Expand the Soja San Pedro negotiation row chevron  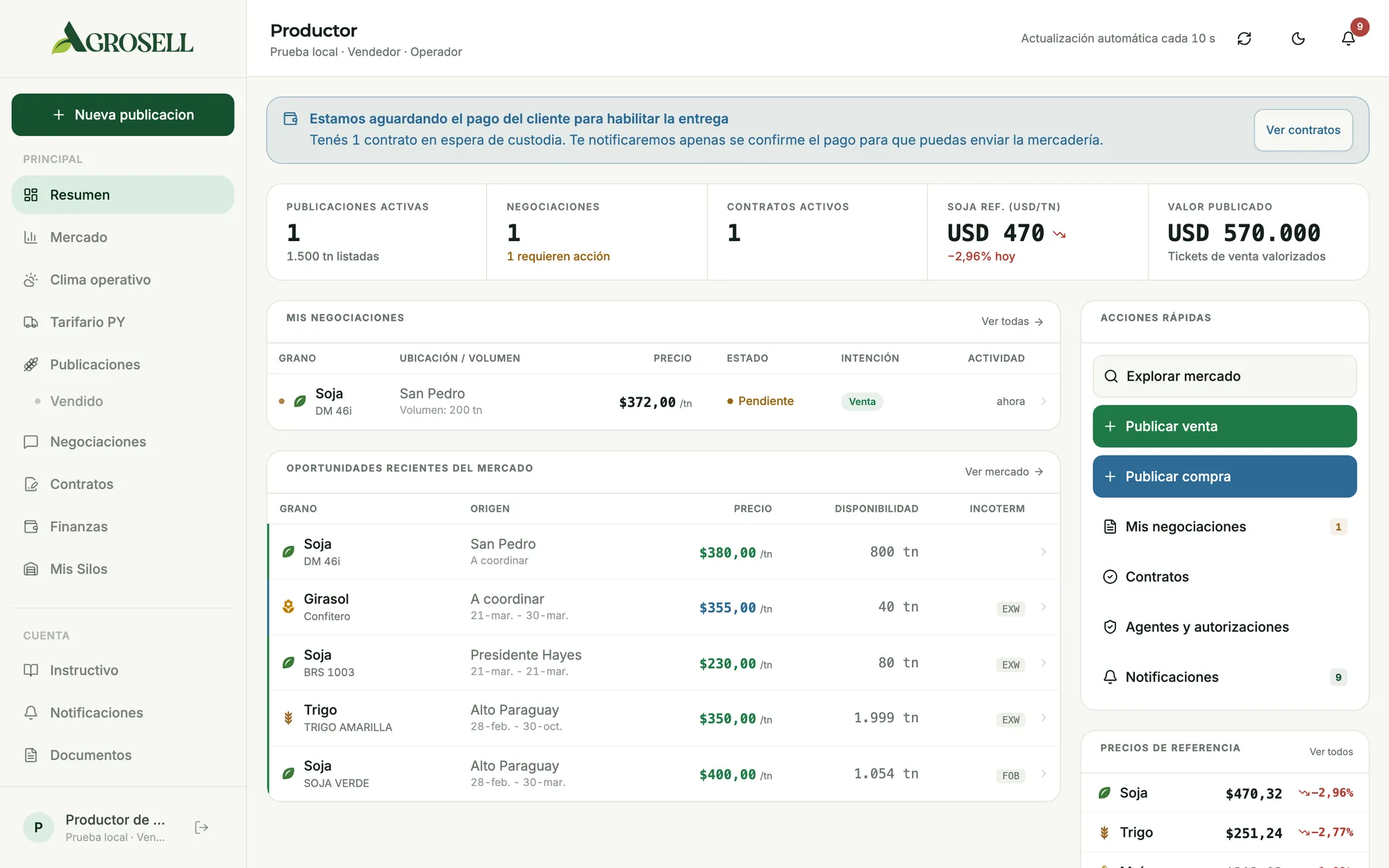click(1043, 401)
